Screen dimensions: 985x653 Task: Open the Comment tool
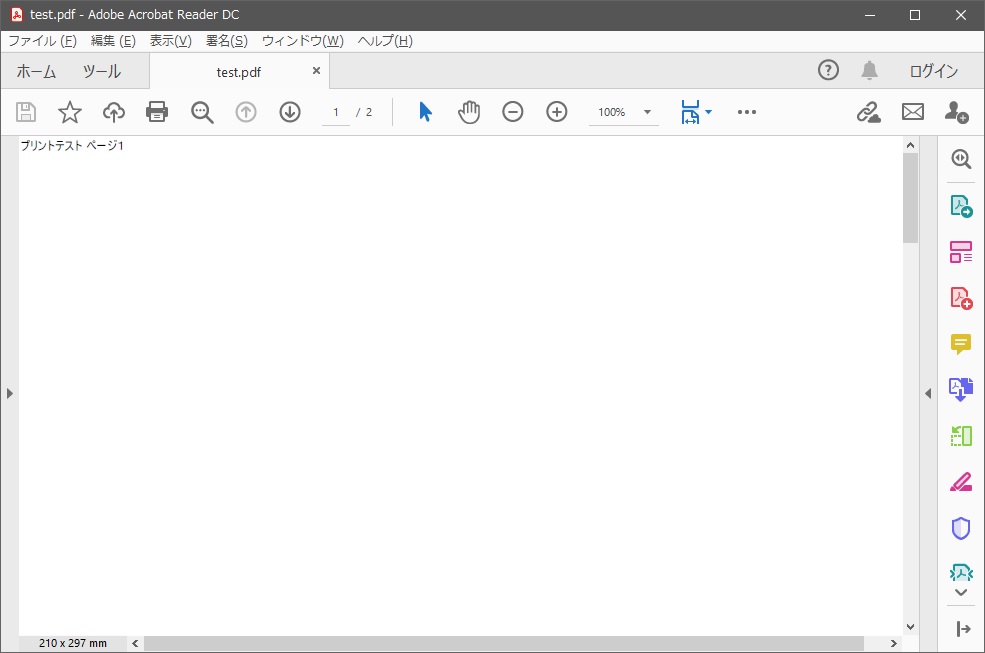(x=961, y=344)
